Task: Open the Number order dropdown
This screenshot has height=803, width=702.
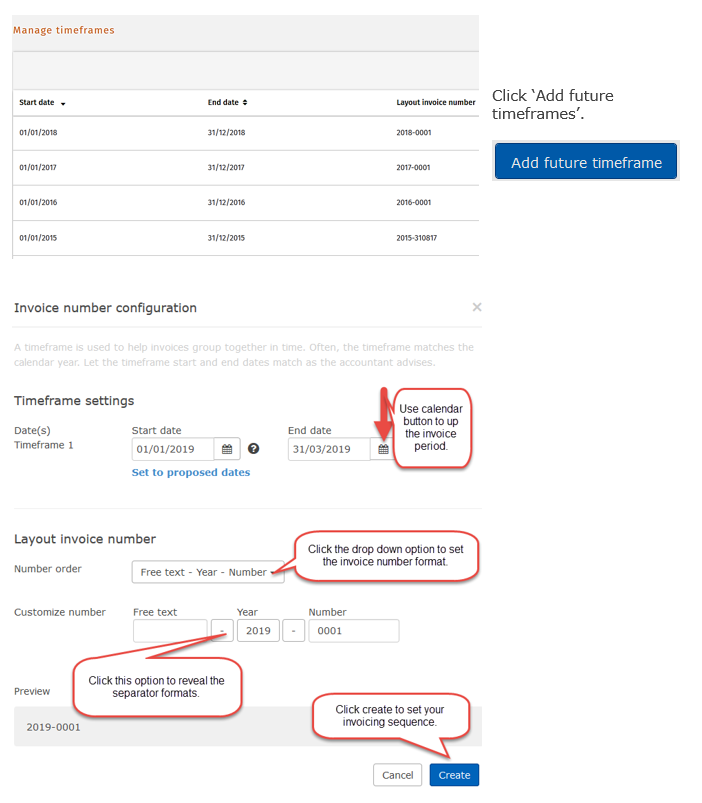Action: [x=208, y=572]
